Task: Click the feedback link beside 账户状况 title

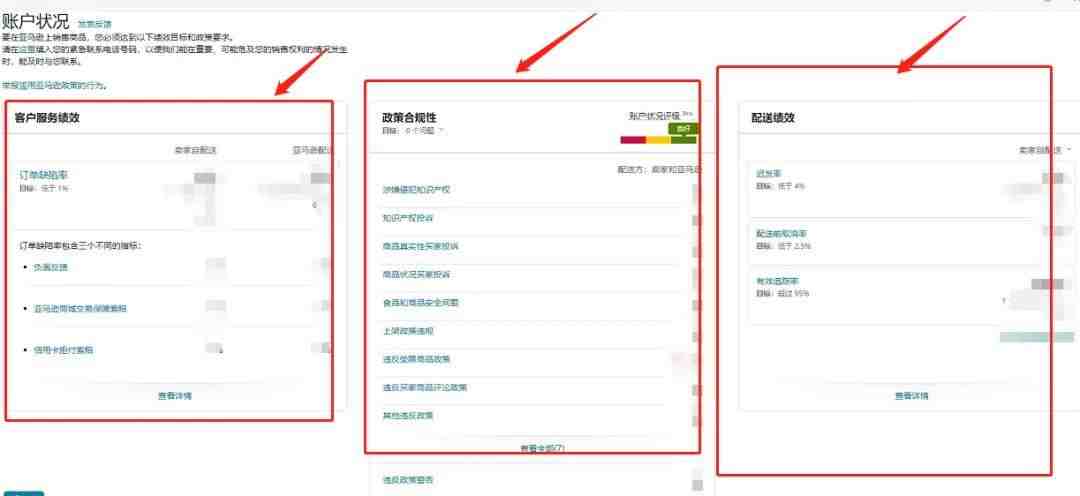Action: pos(94,24)
